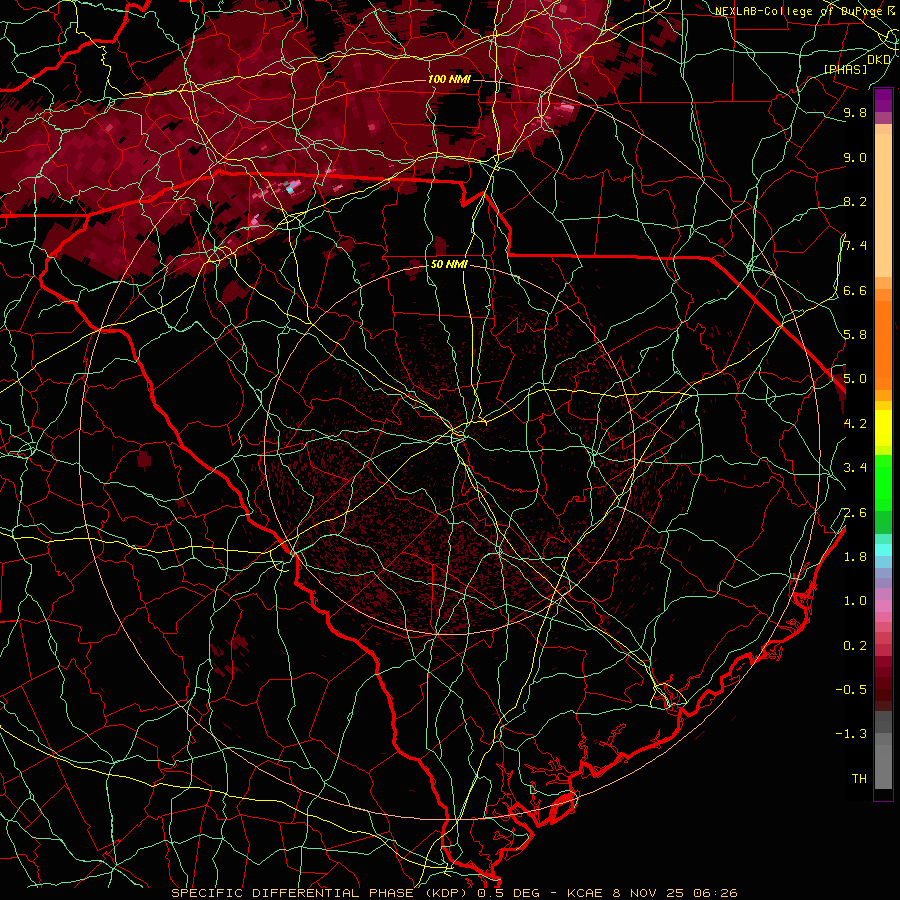Click the 5.8 scale value
The image size is (900, 900).
(x=855, y=334)
